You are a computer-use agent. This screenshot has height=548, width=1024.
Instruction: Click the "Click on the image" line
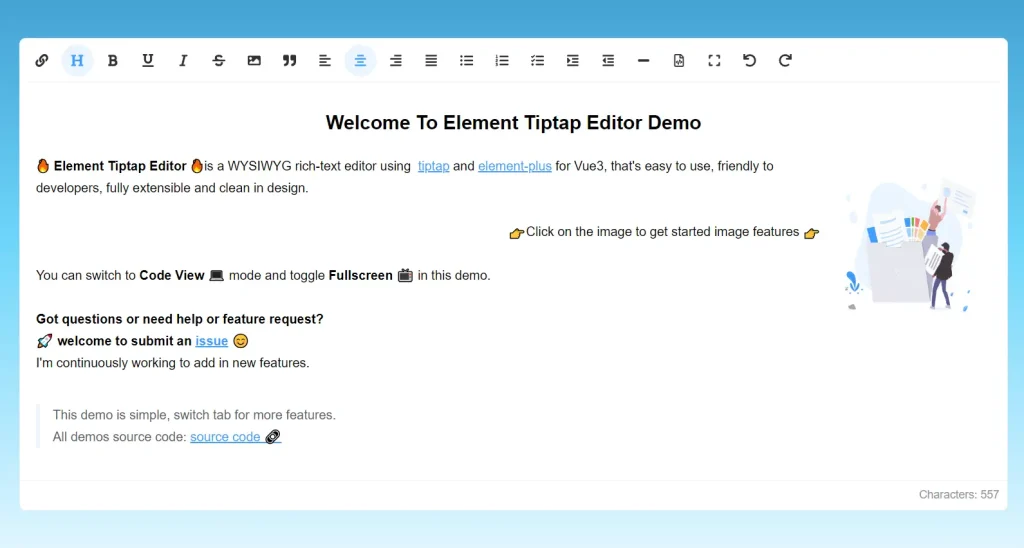(x=664, y=232)
